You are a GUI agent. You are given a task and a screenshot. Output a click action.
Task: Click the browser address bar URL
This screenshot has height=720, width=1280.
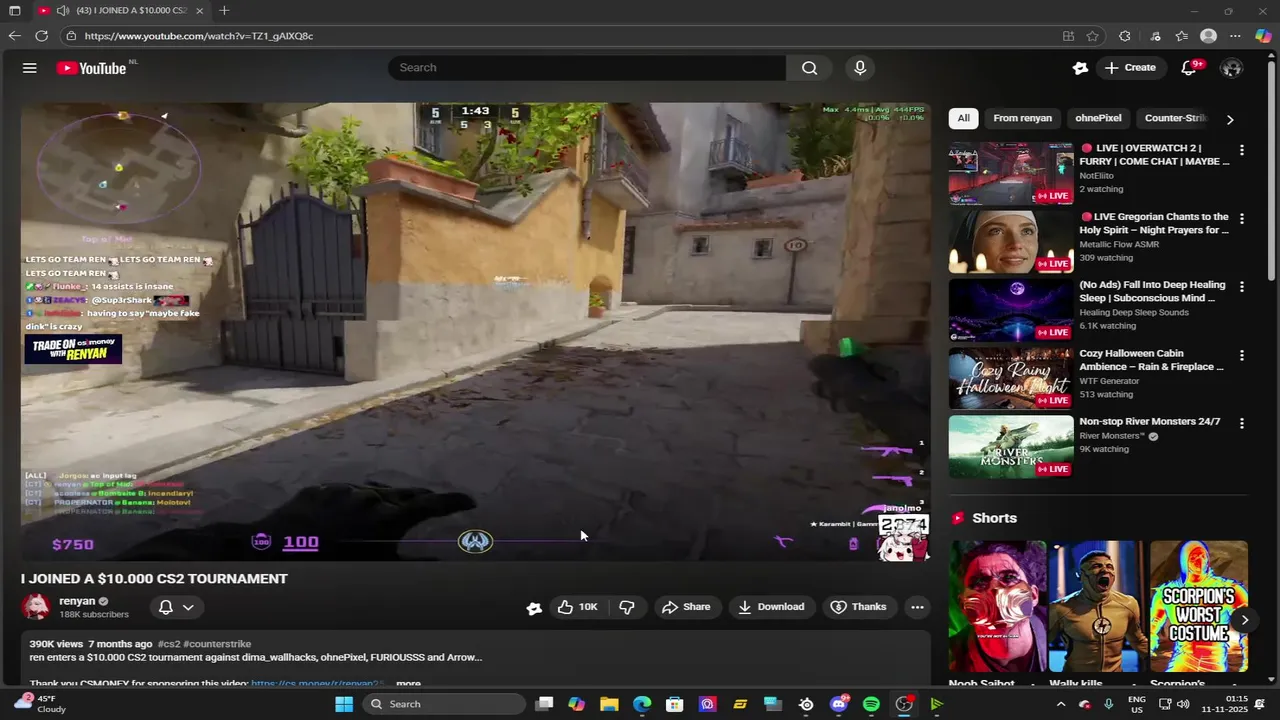[199, 36]
